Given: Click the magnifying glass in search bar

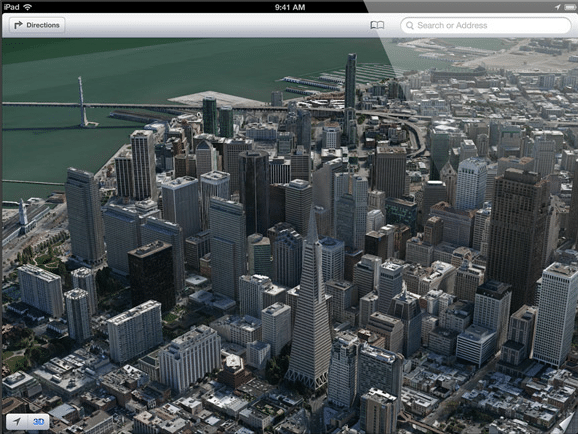Looking at the screenshot, I should pyautogui.click(x=410, y=25).
